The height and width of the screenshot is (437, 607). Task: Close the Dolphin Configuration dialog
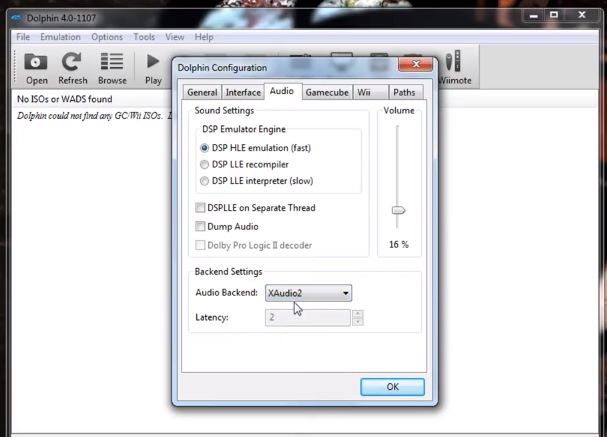(x=415, y=64)
